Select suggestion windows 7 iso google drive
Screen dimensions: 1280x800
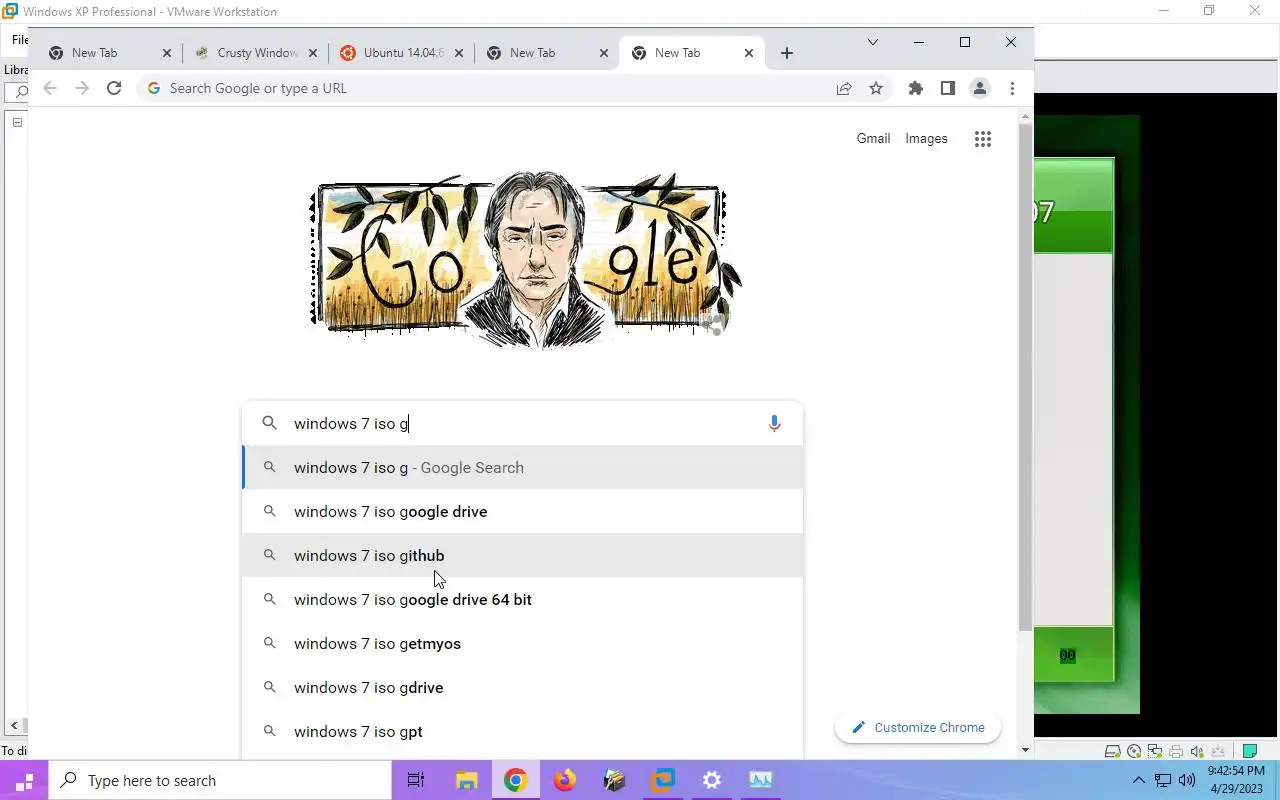coord(522,512)
